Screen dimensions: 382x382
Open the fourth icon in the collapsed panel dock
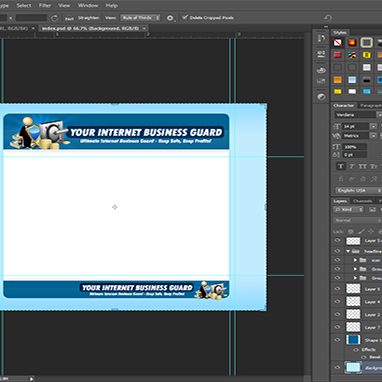tap(321, 81)
